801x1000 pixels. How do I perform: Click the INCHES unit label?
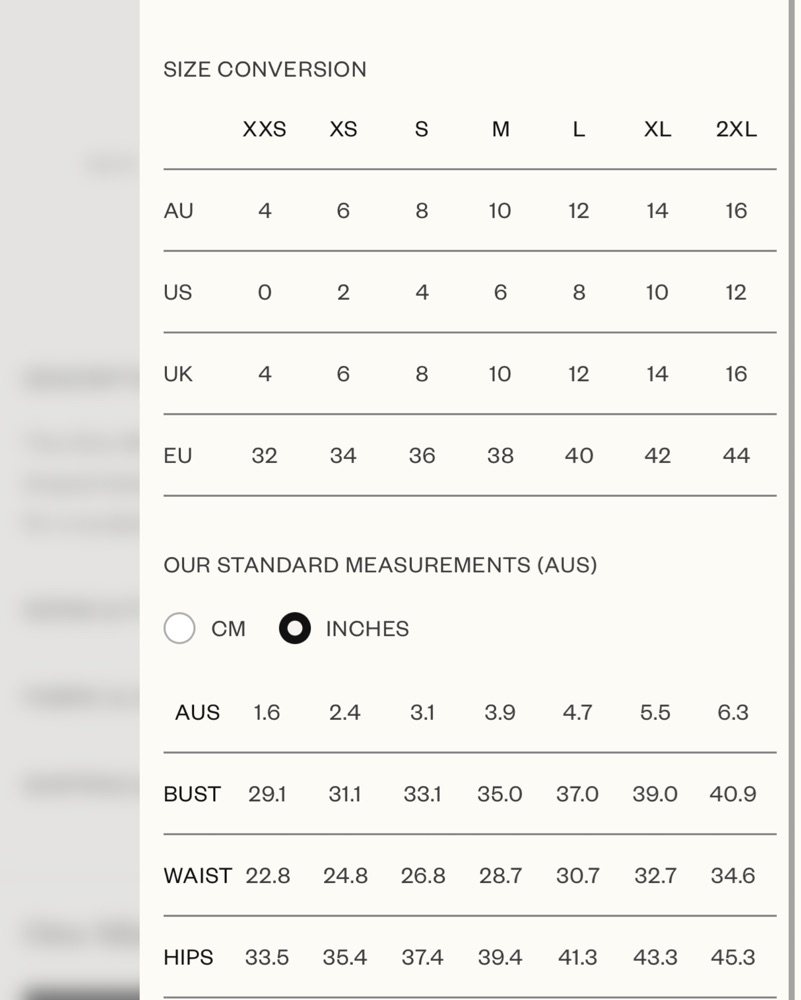pyautogui.click(x=367, y=629)
